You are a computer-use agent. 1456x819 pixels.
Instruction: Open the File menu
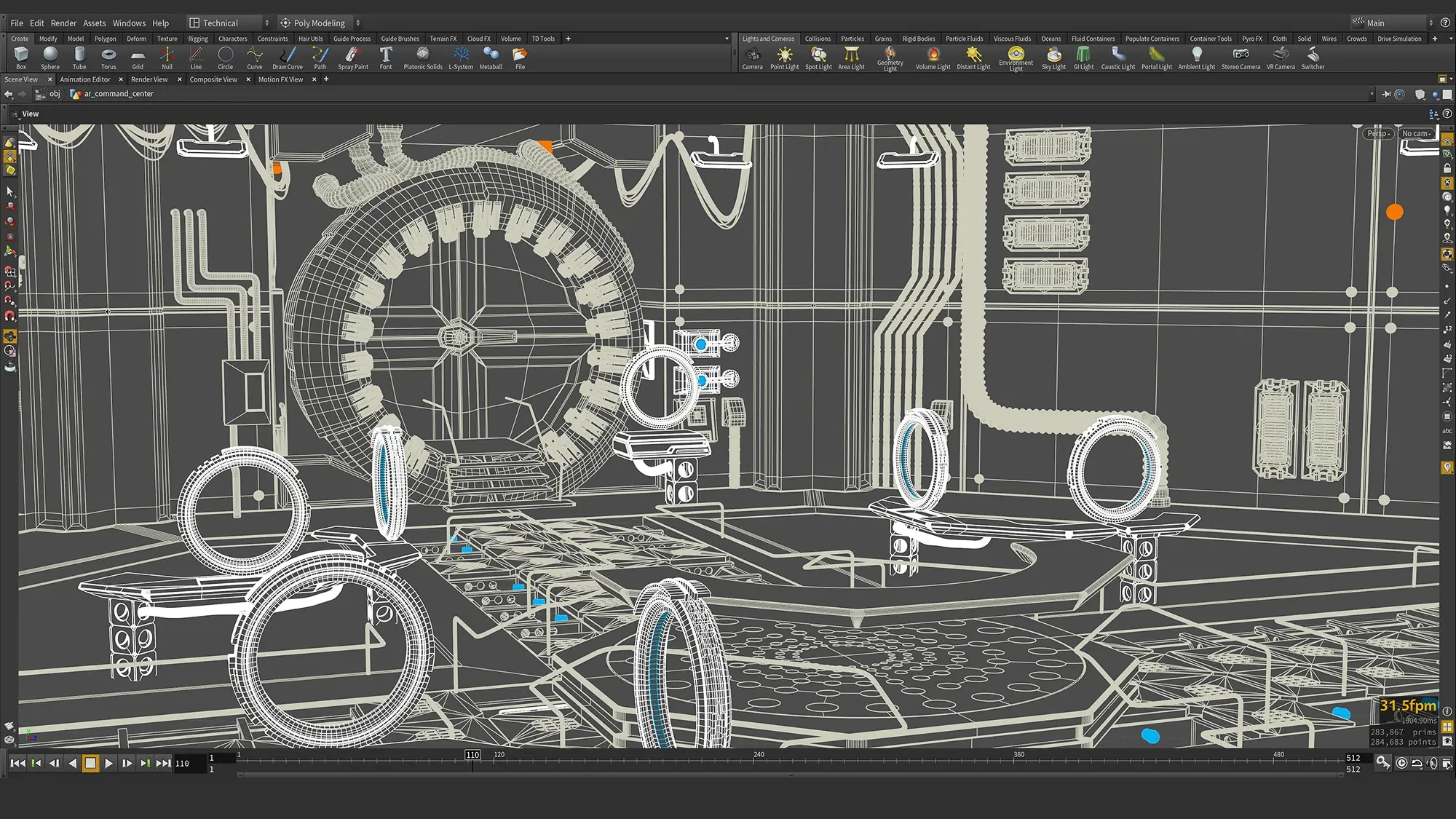coord(17,23)
